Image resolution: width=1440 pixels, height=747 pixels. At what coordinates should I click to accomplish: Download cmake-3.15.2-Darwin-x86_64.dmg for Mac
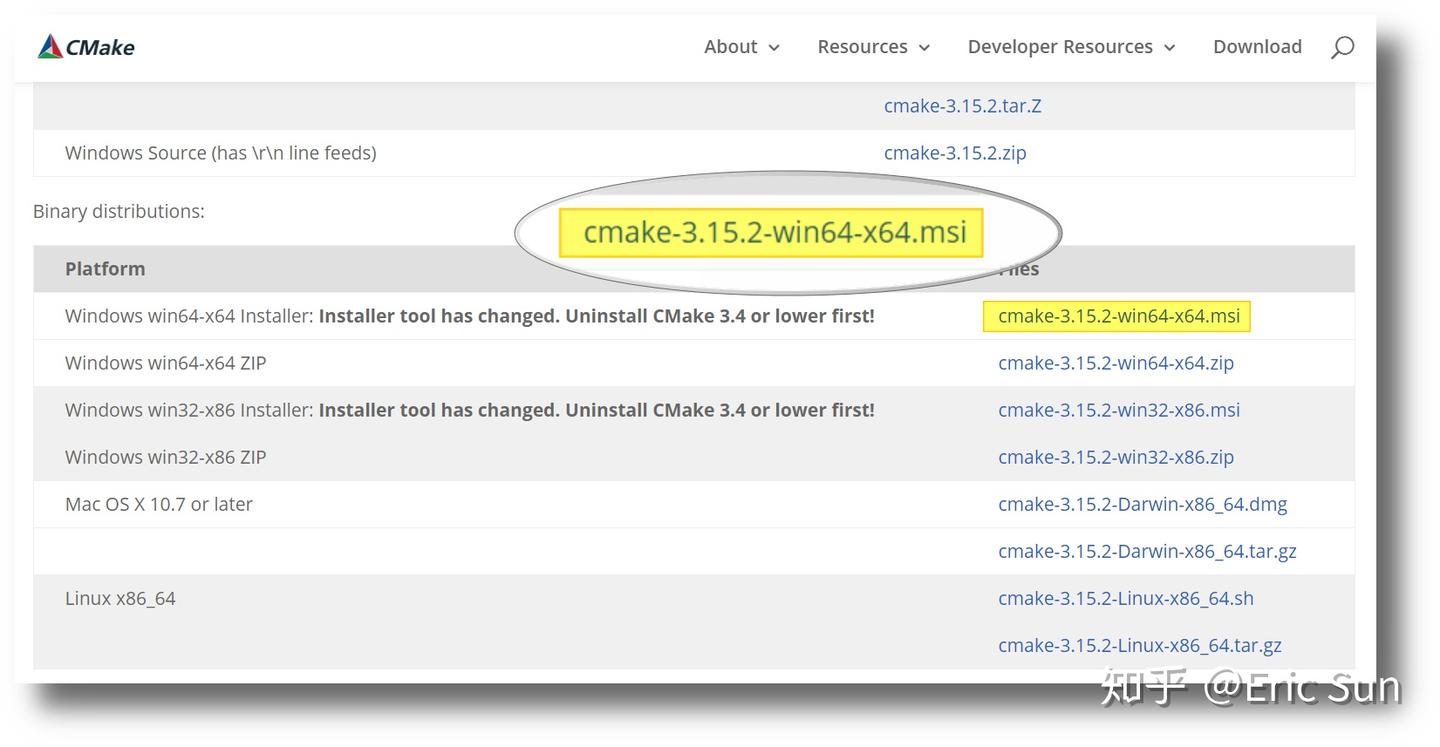click(x=1142, y=504)
